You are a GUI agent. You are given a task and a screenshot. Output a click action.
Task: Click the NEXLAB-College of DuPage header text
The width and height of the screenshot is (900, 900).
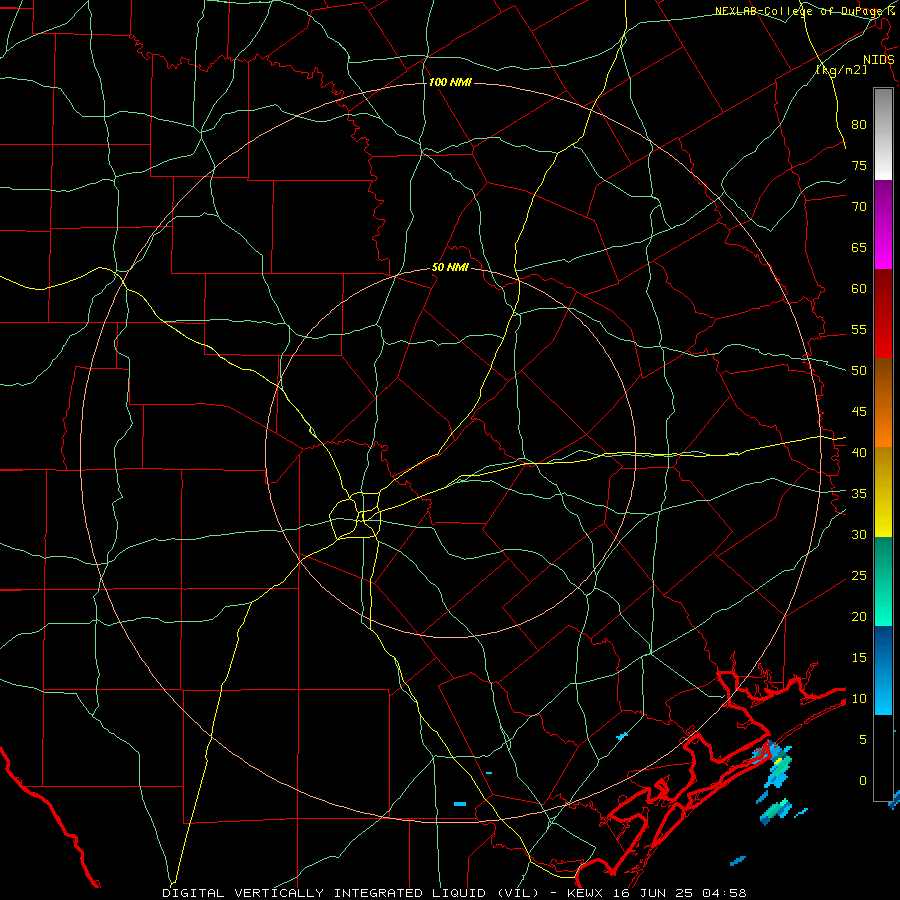point(804,11)
